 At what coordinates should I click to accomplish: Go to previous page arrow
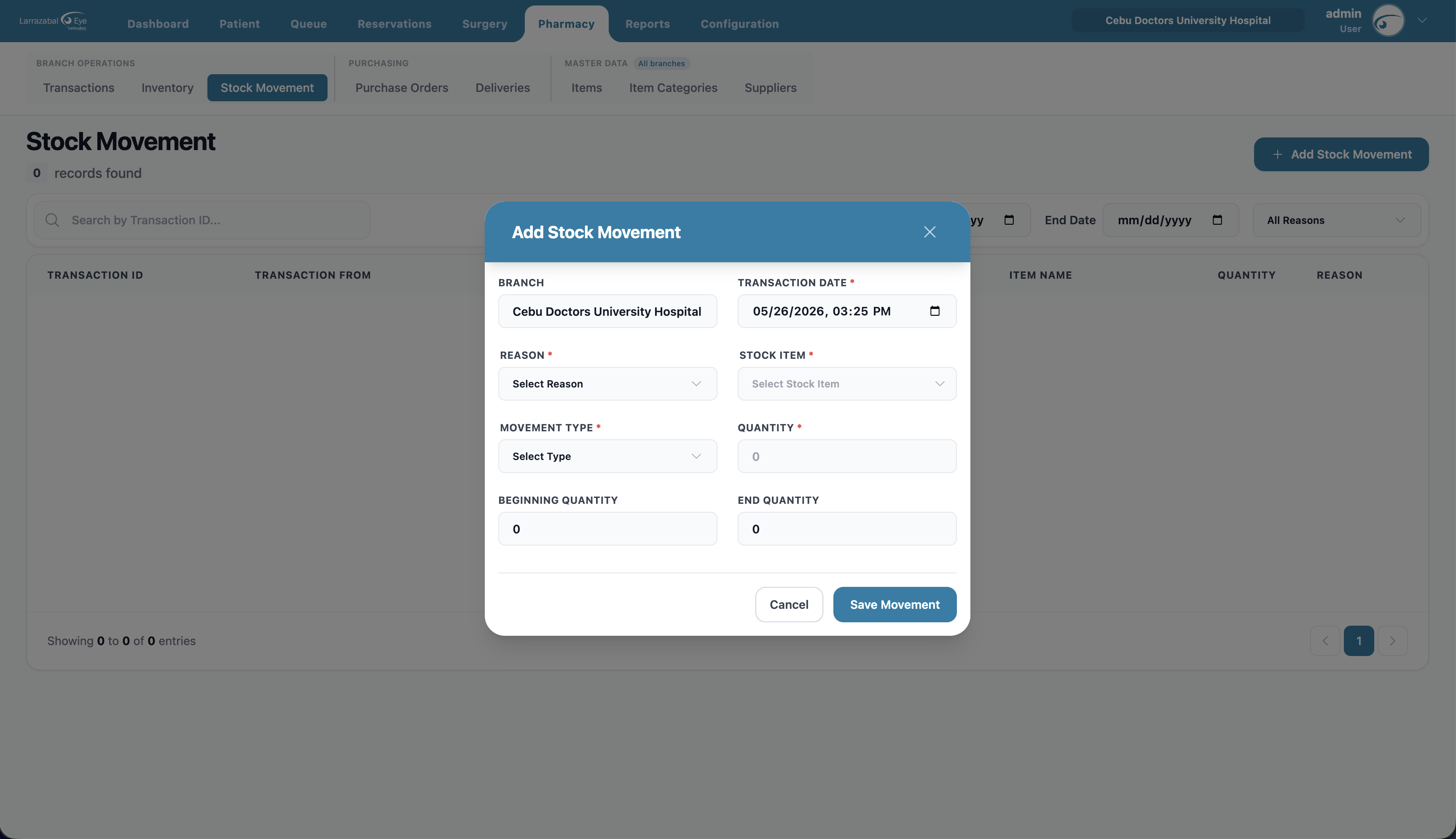[1325, 641]
